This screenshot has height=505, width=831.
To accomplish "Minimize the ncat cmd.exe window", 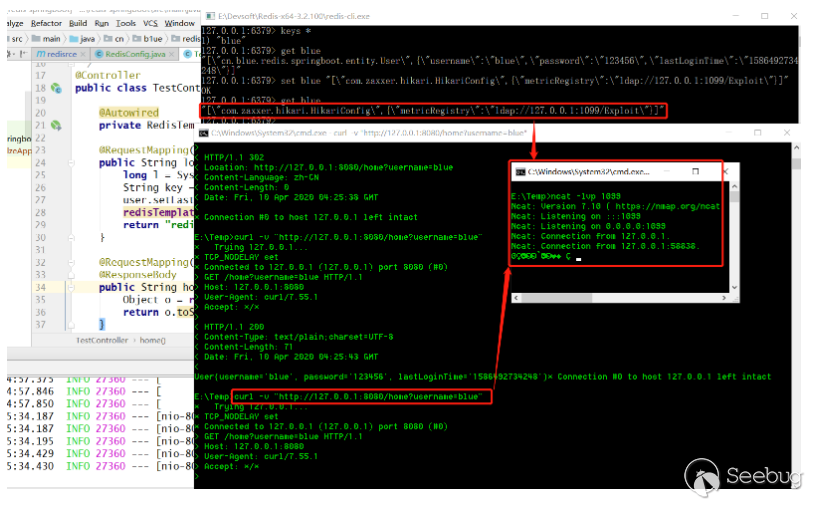I will pyautogui.click(x=667, y=172).
